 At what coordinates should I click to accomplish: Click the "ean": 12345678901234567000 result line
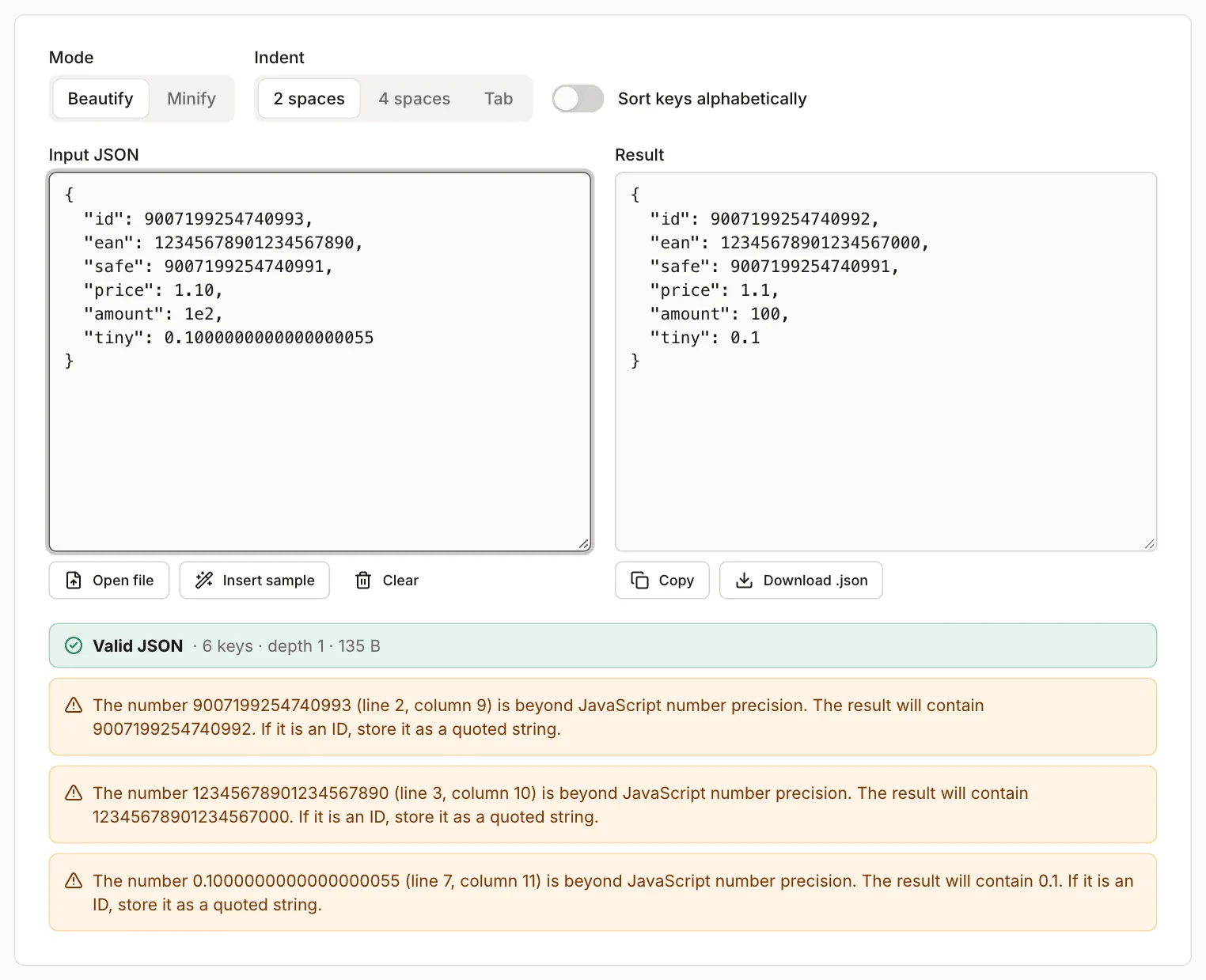[789, 243]
